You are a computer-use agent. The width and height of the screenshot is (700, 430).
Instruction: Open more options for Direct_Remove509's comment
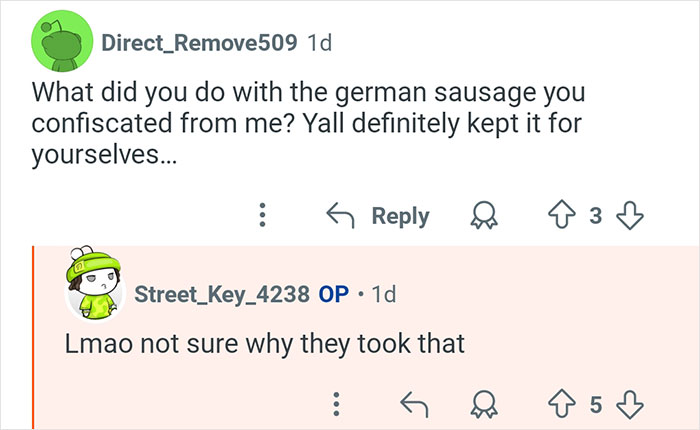click(x=263, y=215)
